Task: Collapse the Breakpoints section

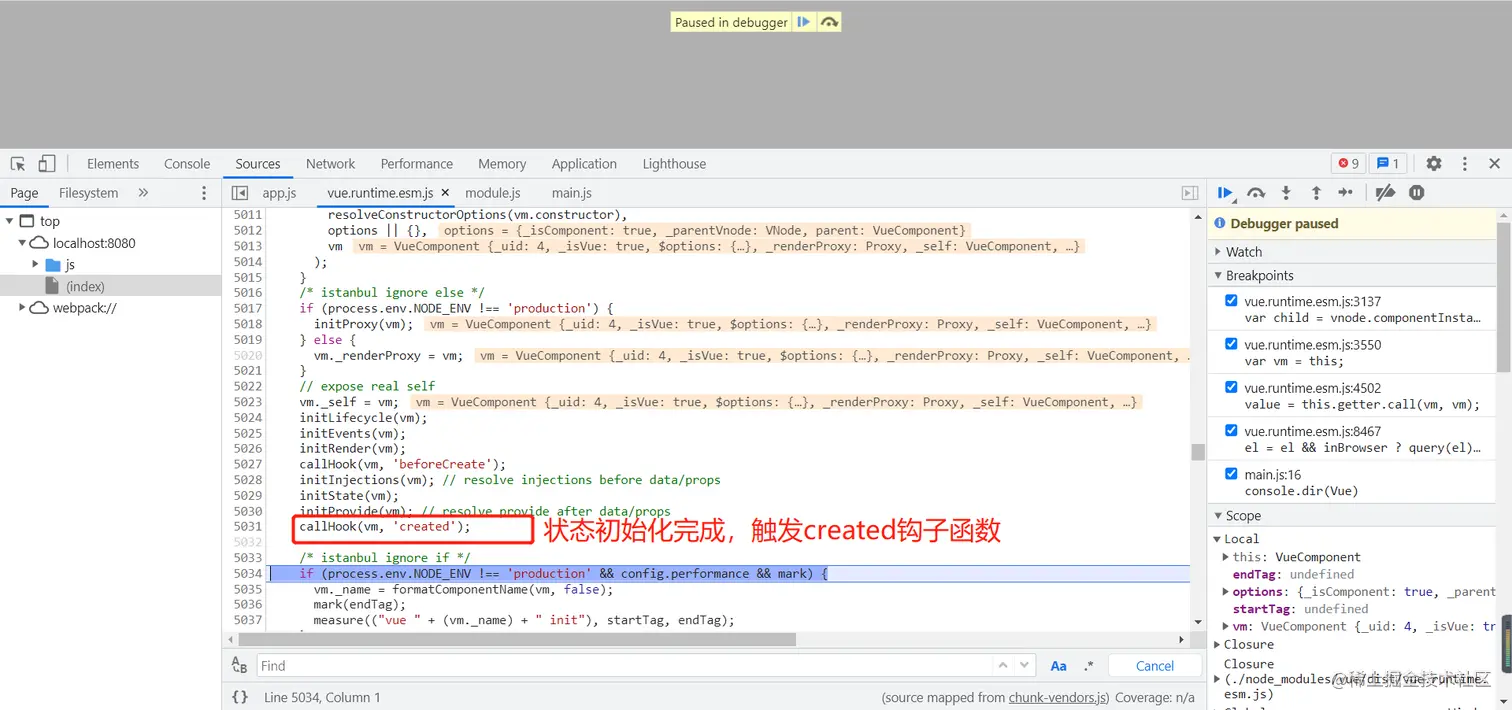Action: click(x=1352, y=275)
